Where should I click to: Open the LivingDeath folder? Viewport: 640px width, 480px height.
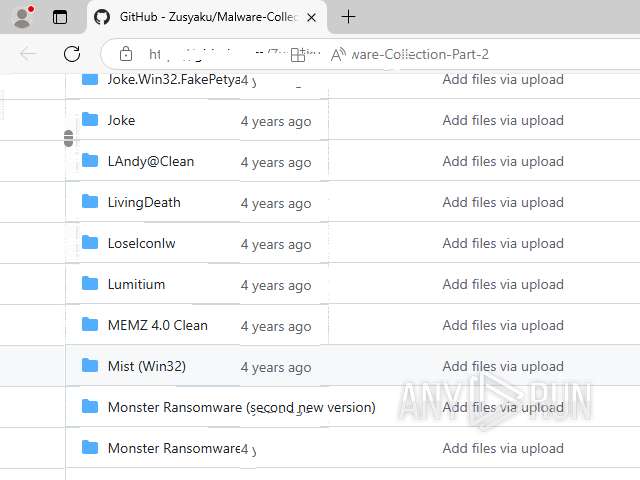[x=144, y=202]
